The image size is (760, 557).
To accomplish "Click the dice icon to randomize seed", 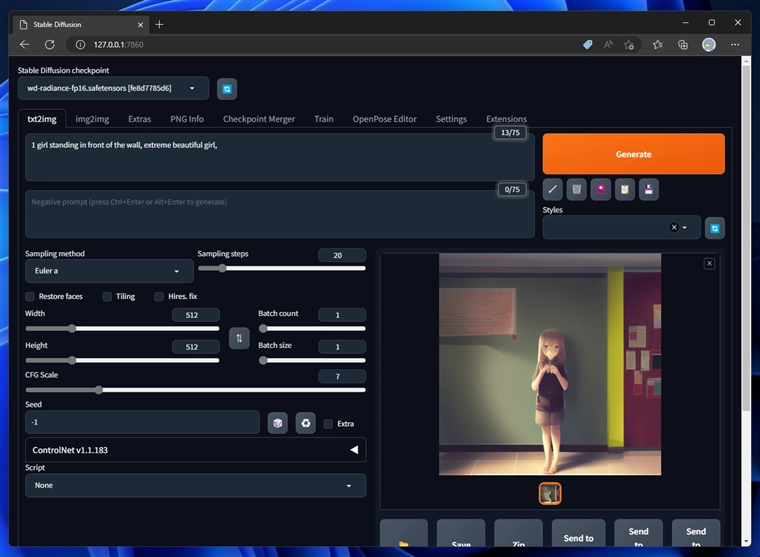I will [278, 423].
